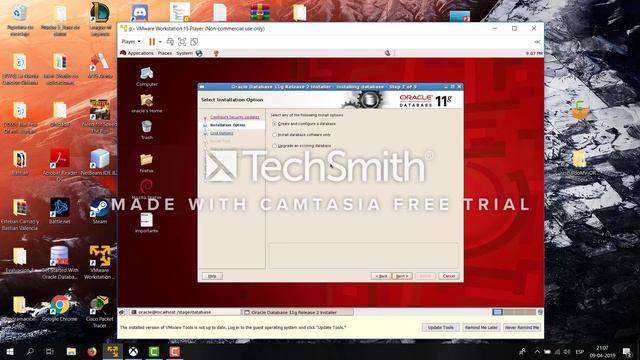640x360 pixels.
Task: Open the ESP language indicator in system tray
Action: [x=579, y=352]
